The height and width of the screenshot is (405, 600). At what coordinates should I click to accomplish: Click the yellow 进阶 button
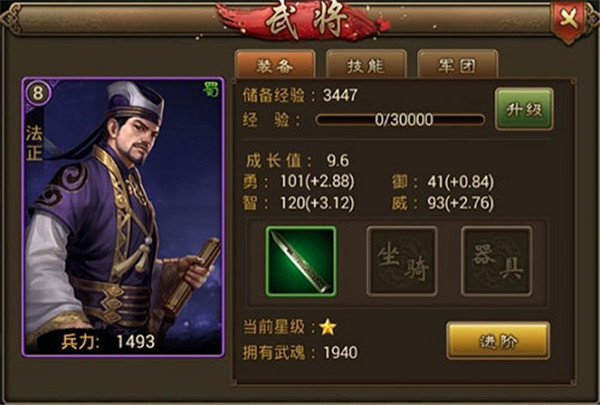pos(498,341)
